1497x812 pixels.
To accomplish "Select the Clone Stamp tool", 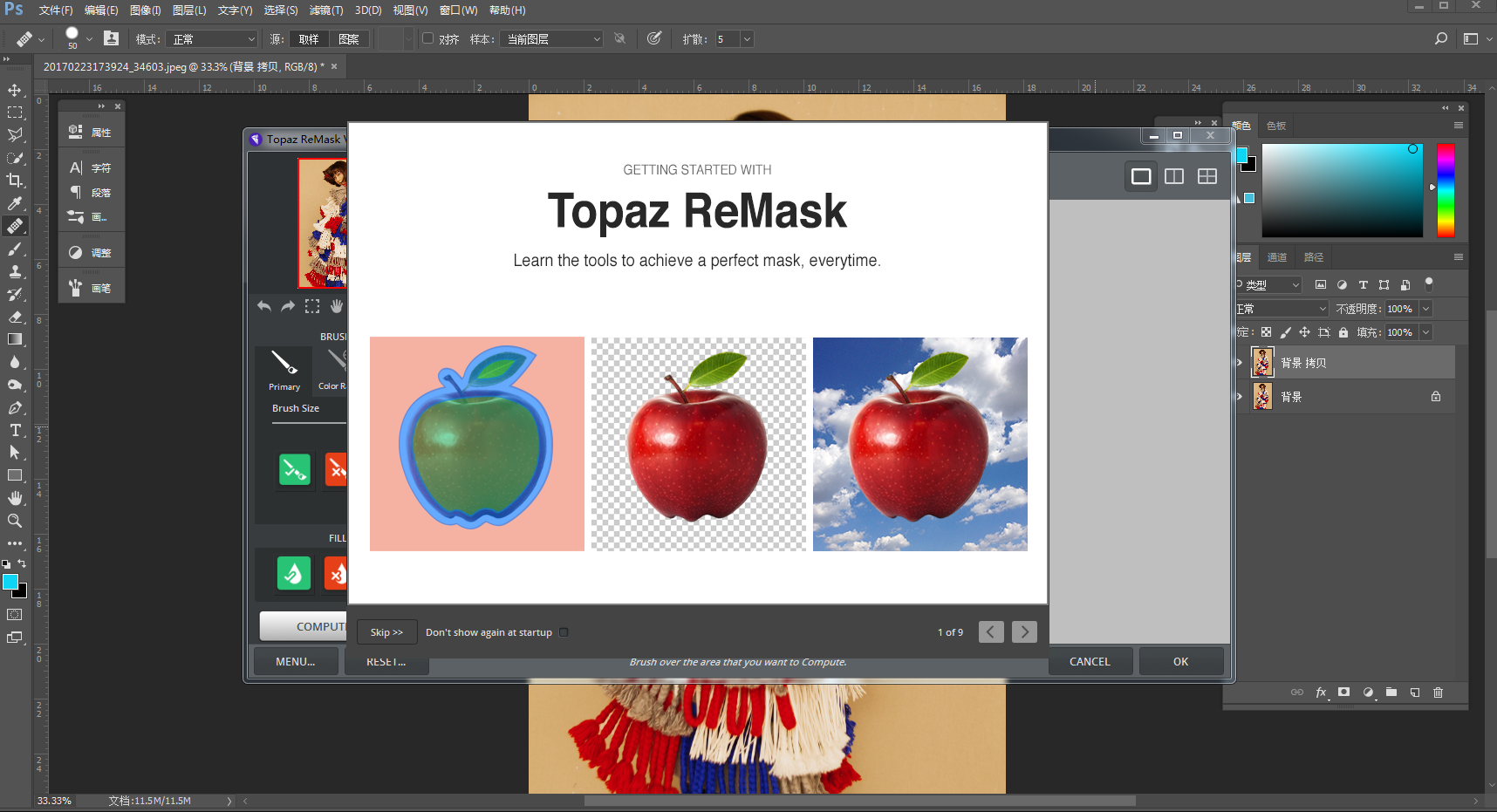I will (15, 271).
